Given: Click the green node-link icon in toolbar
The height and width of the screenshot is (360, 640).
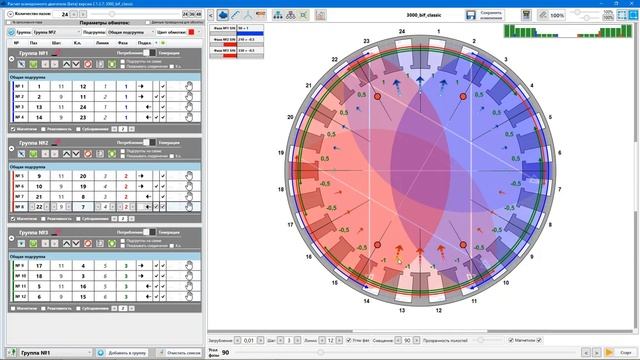Looking at the screenshot, I should [303, 15].
